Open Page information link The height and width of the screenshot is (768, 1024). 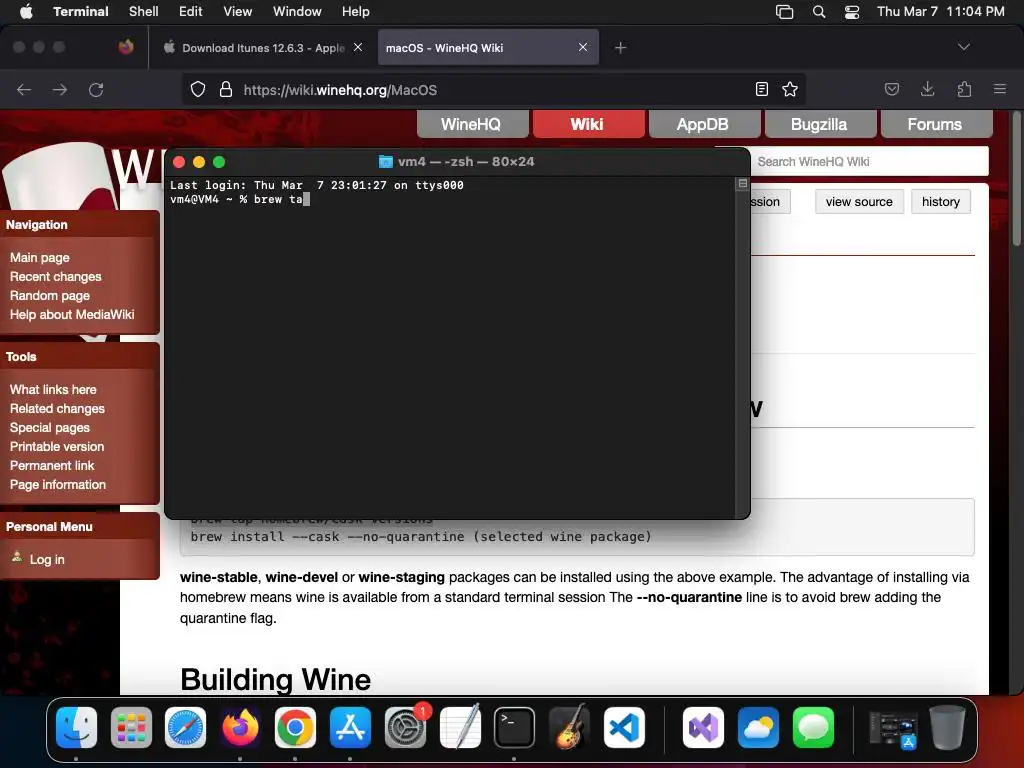(57, 485)
